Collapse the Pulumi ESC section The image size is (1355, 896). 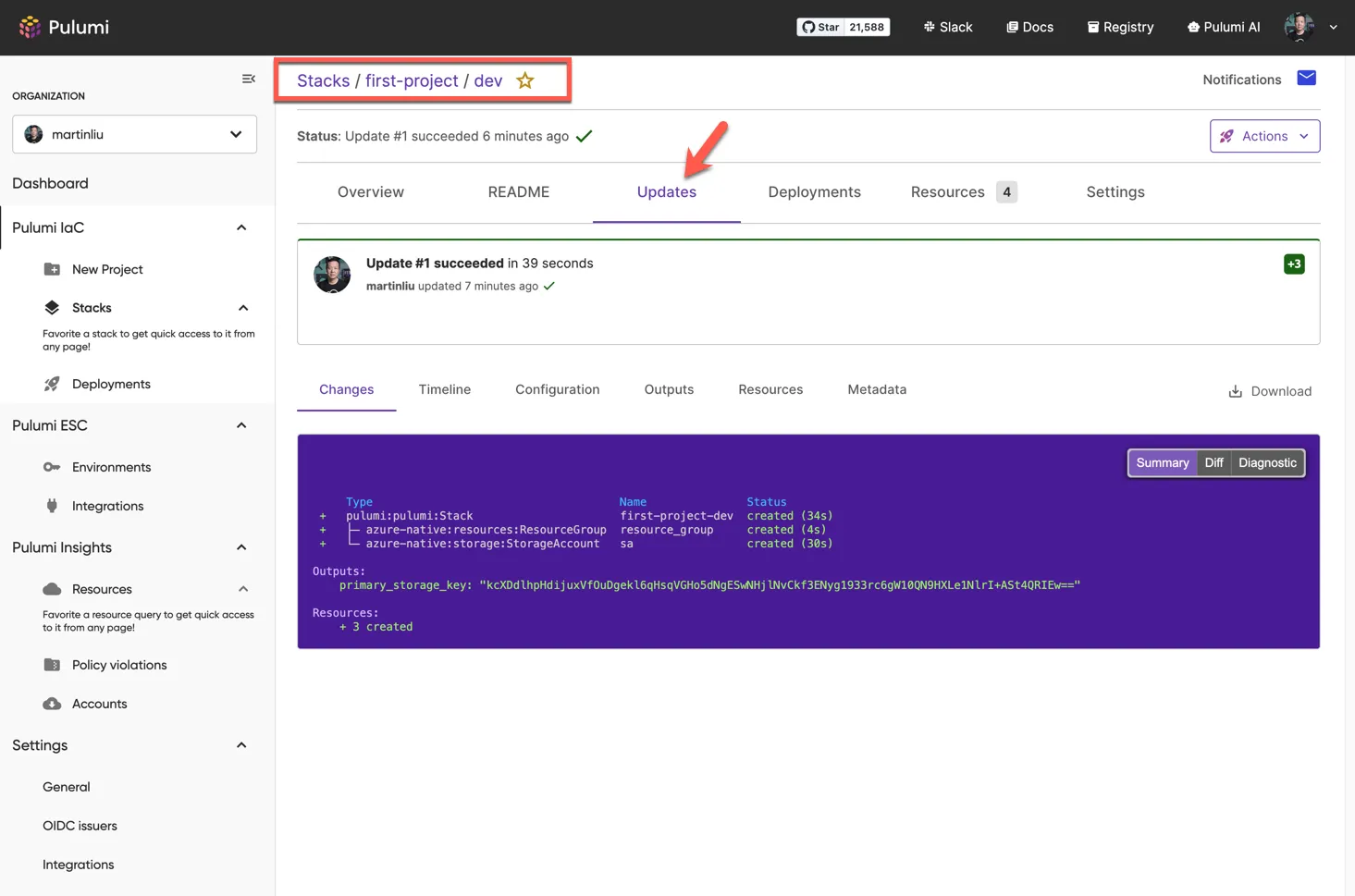click(x=241, y=425)
